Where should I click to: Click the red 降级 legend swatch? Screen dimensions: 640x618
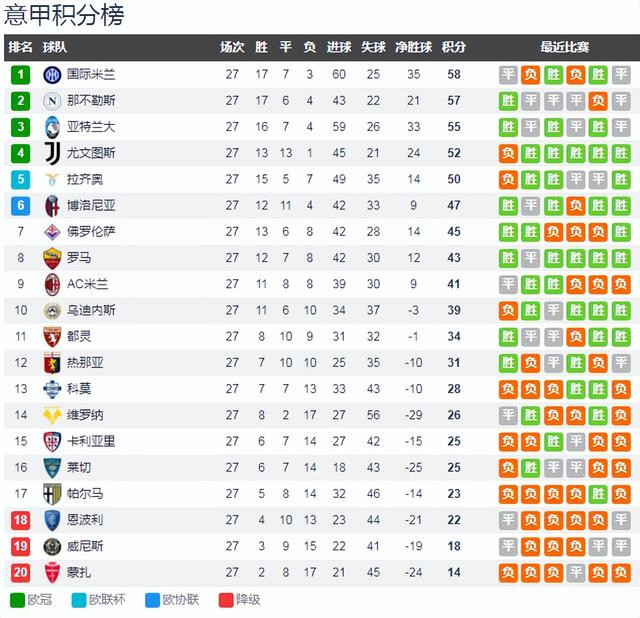coord(226,600)
